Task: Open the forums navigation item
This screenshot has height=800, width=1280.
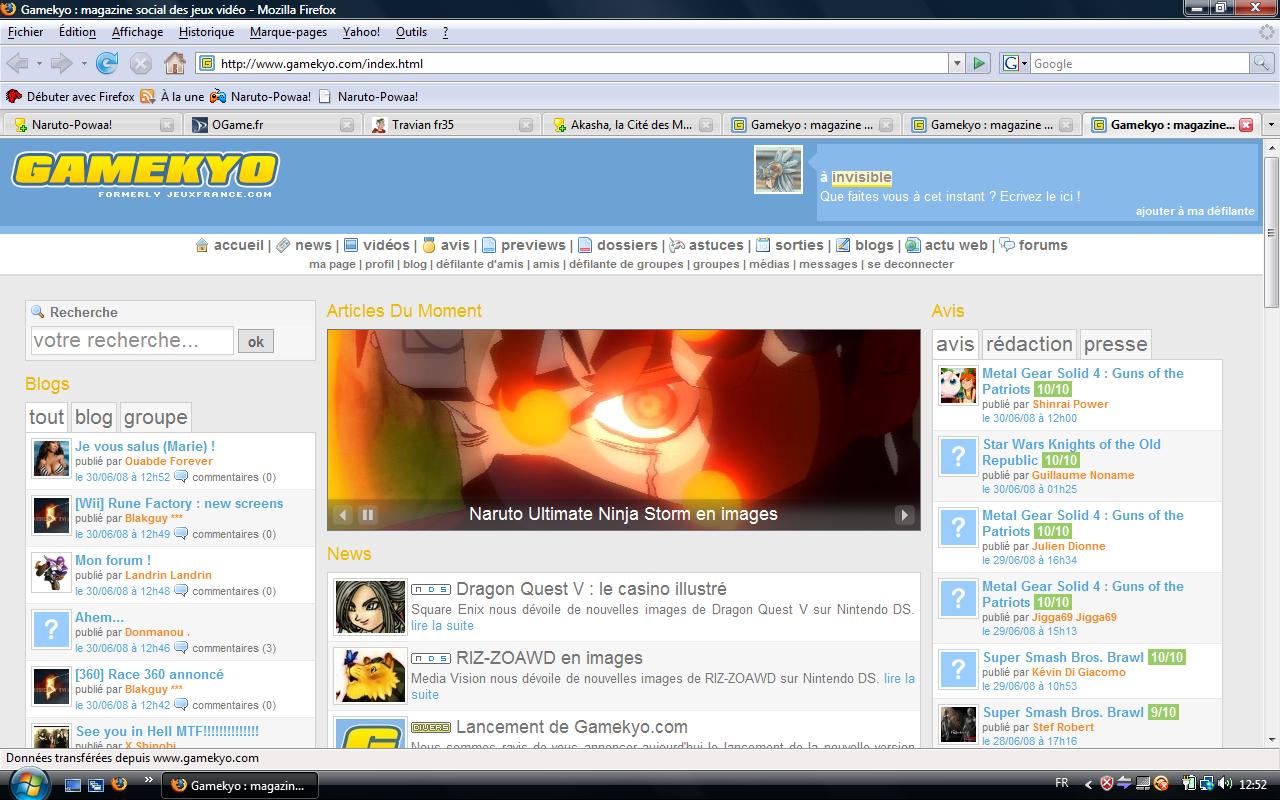Action: coord(1033,245)
